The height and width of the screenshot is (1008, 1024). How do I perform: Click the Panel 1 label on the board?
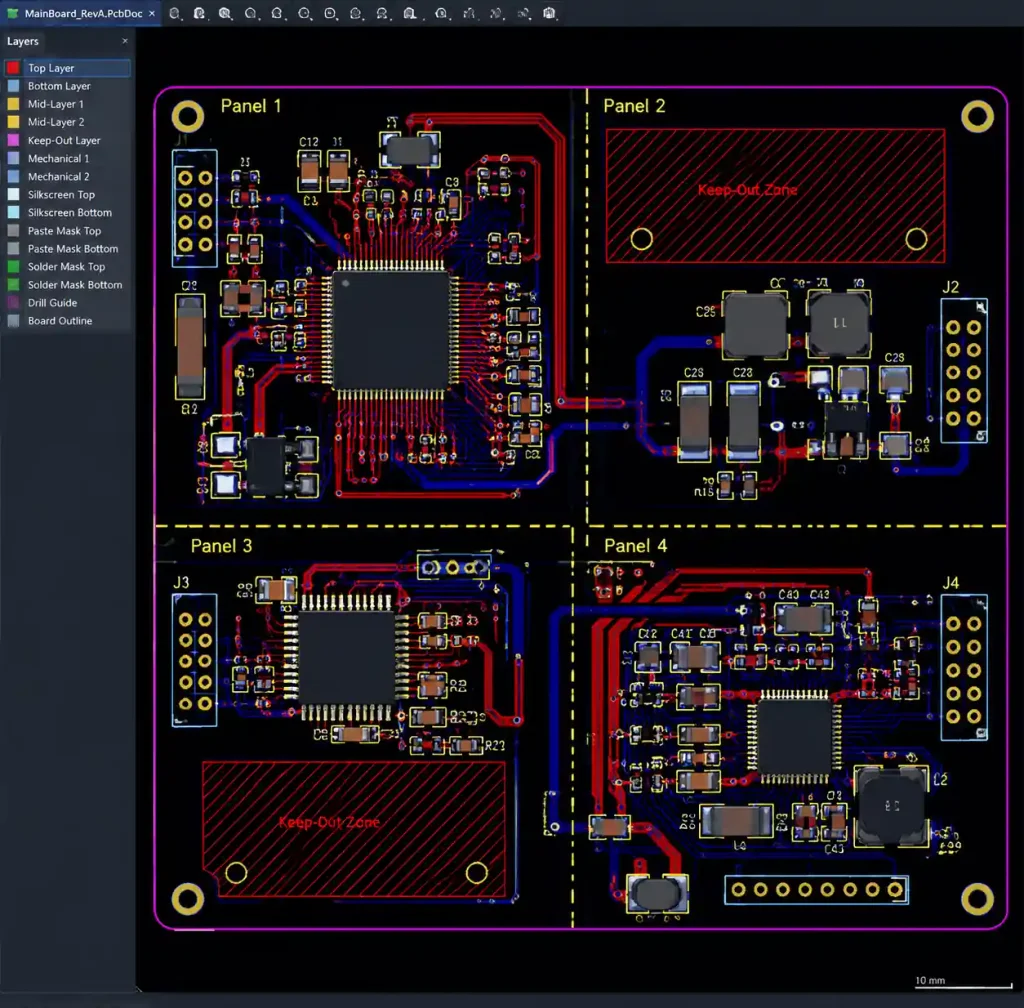click(251, 106)
